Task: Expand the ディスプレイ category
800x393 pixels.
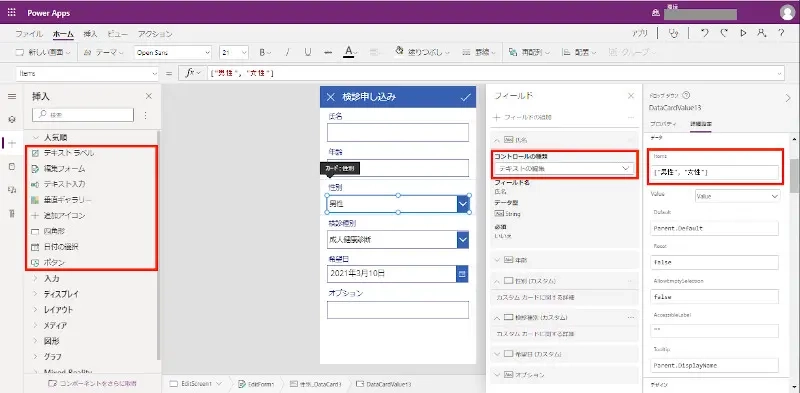Action: [x=36, y=294]
